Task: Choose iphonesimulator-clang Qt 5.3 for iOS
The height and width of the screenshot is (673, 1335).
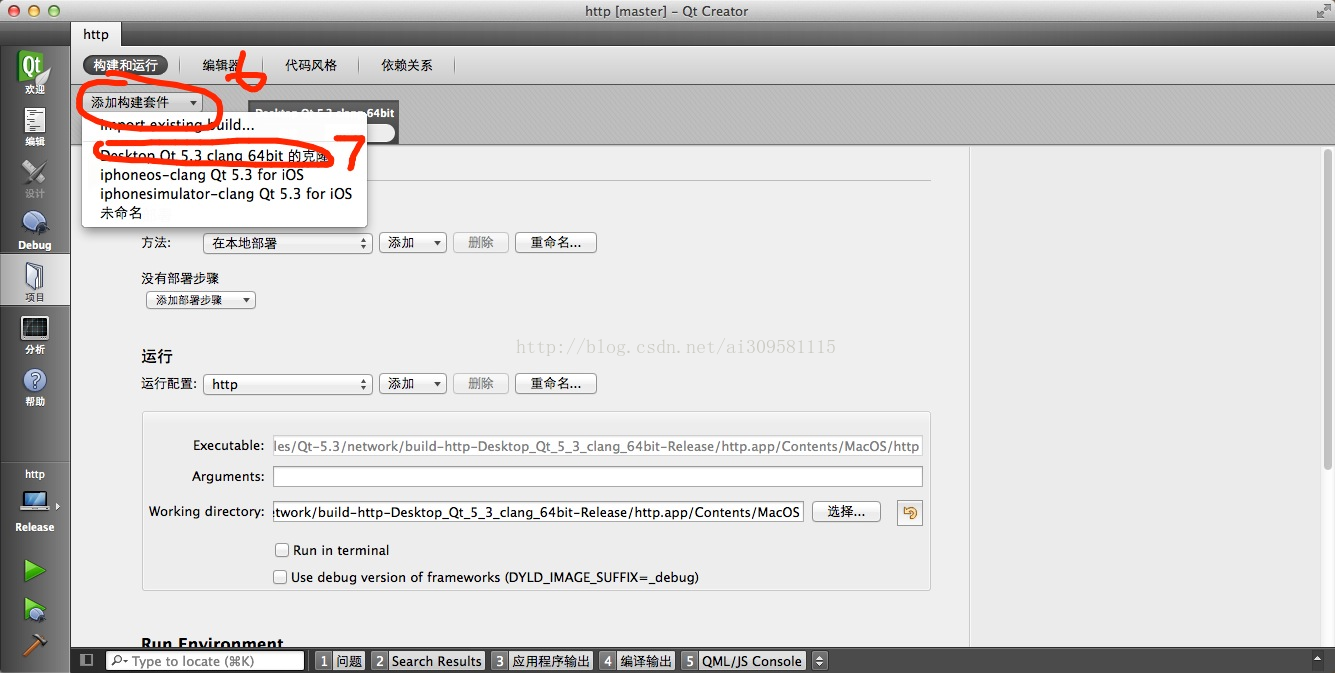Action: 224,194
